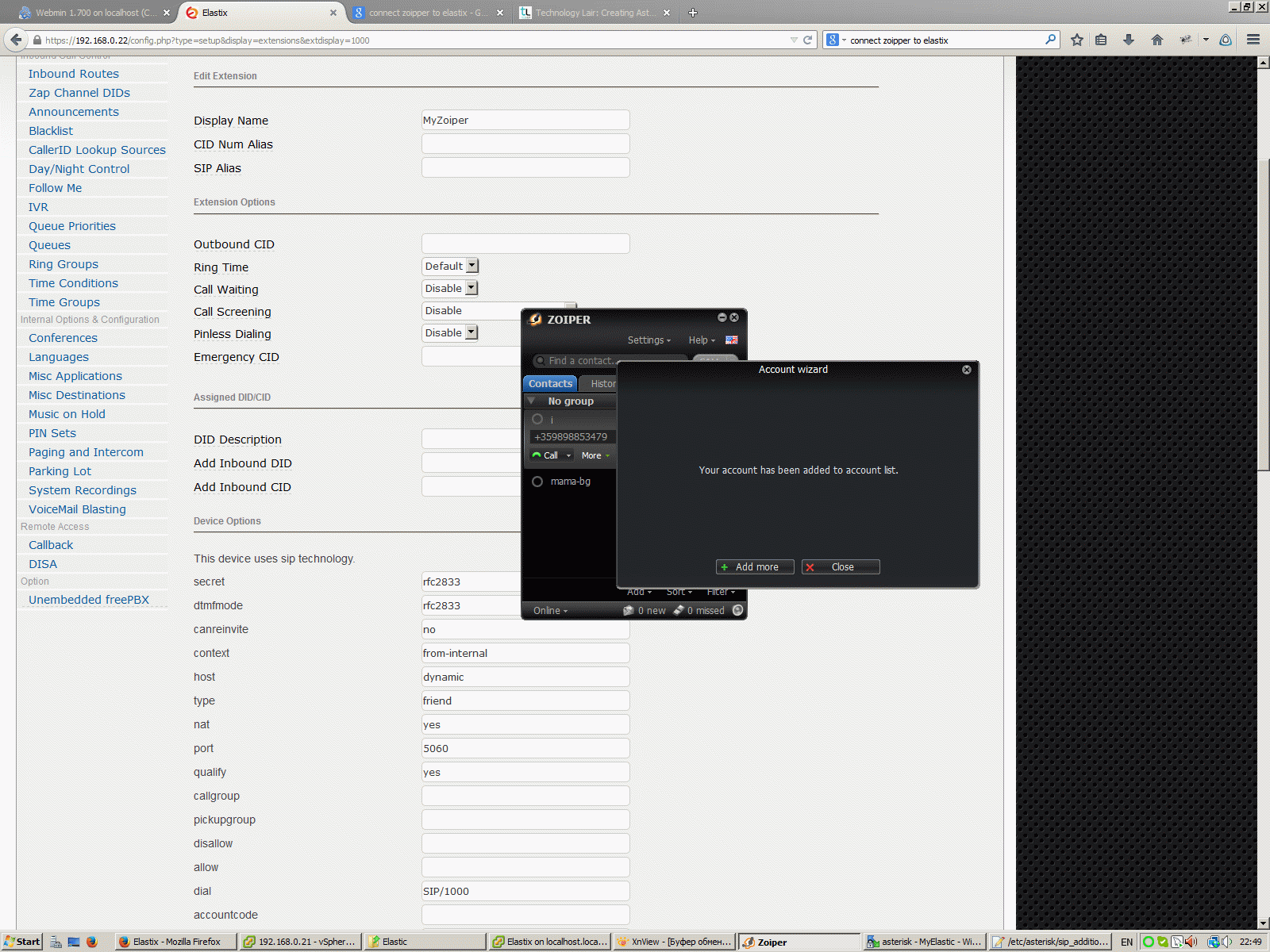Viewport: 1270px width, 952px height.
Task: Click the search magnifier in search bar
Action: (x=1051, y=40)
